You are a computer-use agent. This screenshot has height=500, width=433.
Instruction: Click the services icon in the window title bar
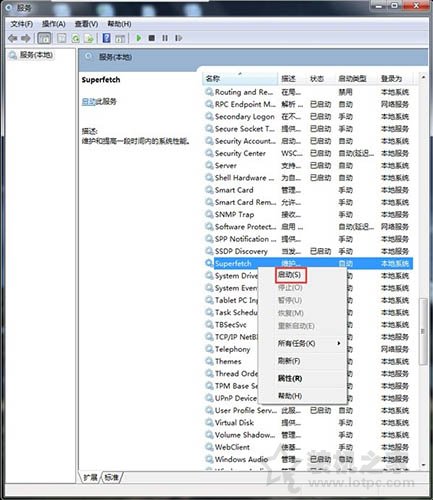[x=9, y=7]
